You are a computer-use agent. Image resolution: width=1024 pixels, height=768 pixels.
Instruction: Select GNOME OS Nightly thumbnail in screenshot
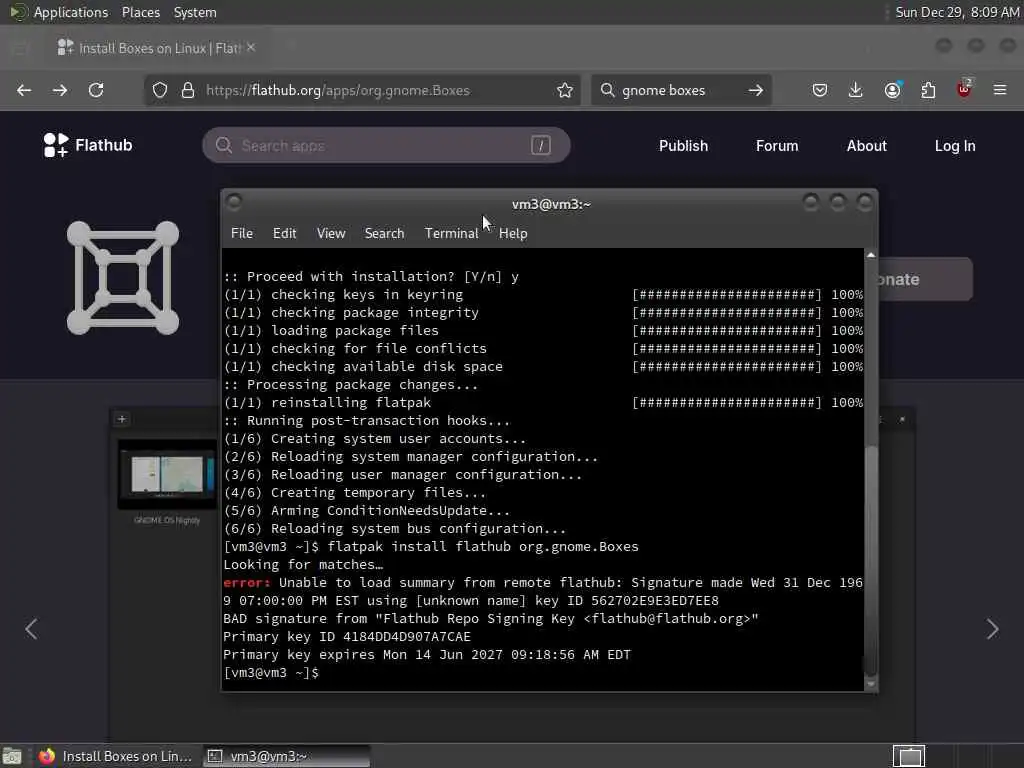[167, 475]
